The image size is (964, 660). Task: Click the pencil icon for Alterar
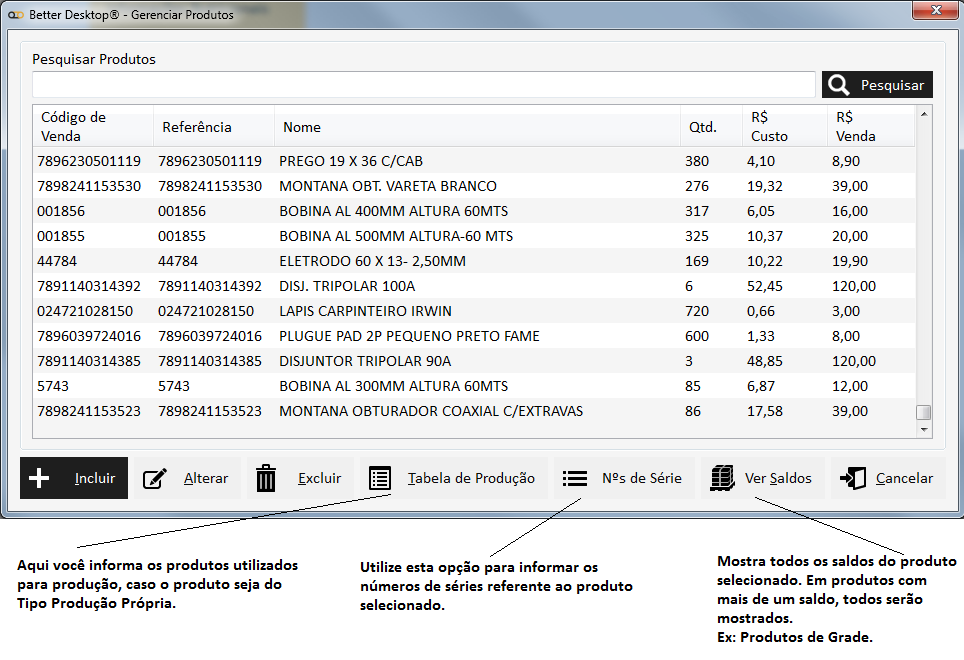(x=155, y=479)
